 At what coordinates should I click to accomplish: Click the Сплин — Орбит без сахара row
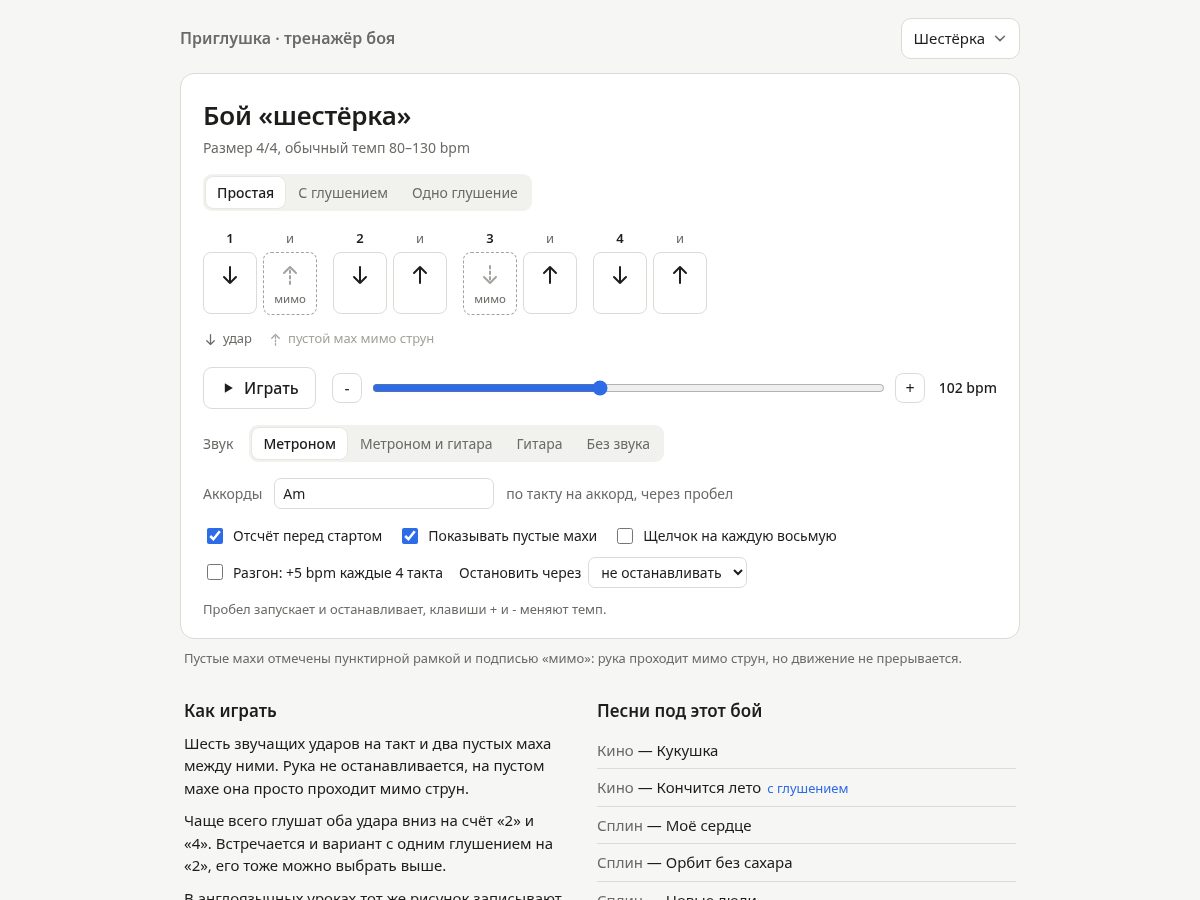point(806,863)
